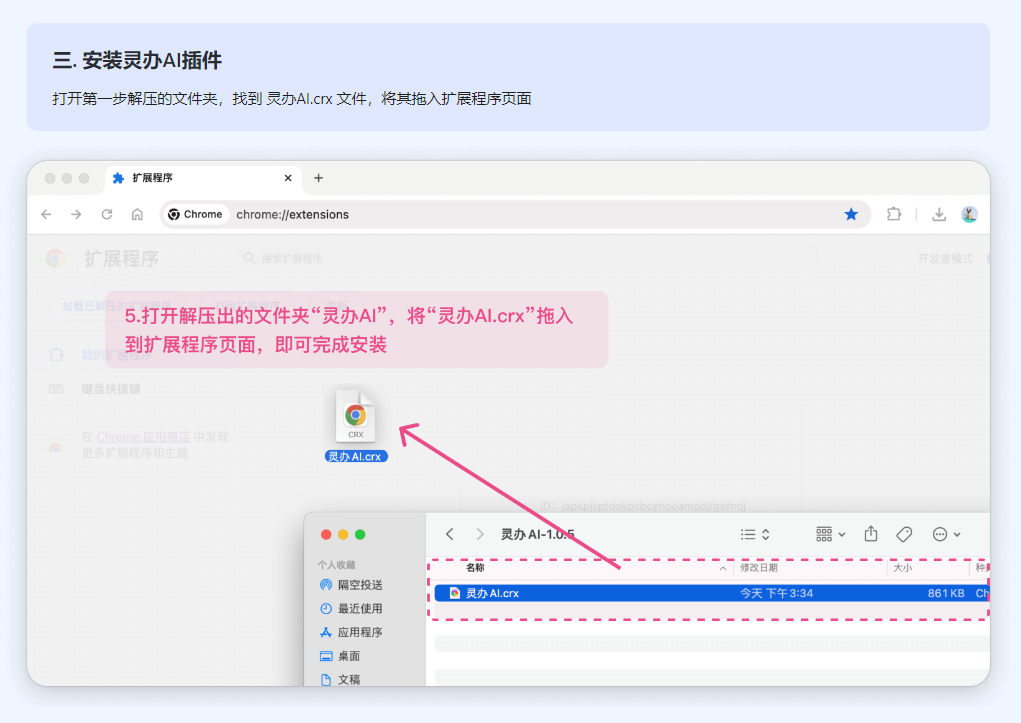Select the 灵办AI.crx file icon on extensions page

356,417
